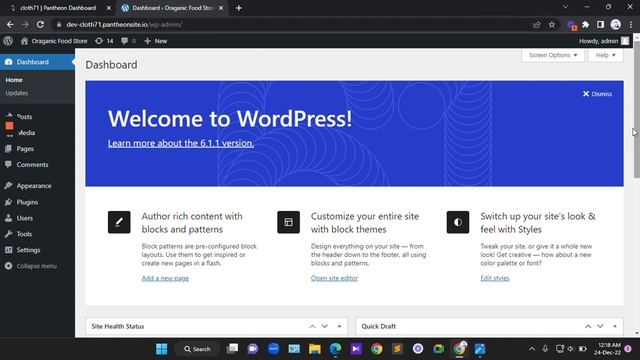Open the tab search dropdown arrow
This screenshot has width=640, height=360.
coord(565,7)
